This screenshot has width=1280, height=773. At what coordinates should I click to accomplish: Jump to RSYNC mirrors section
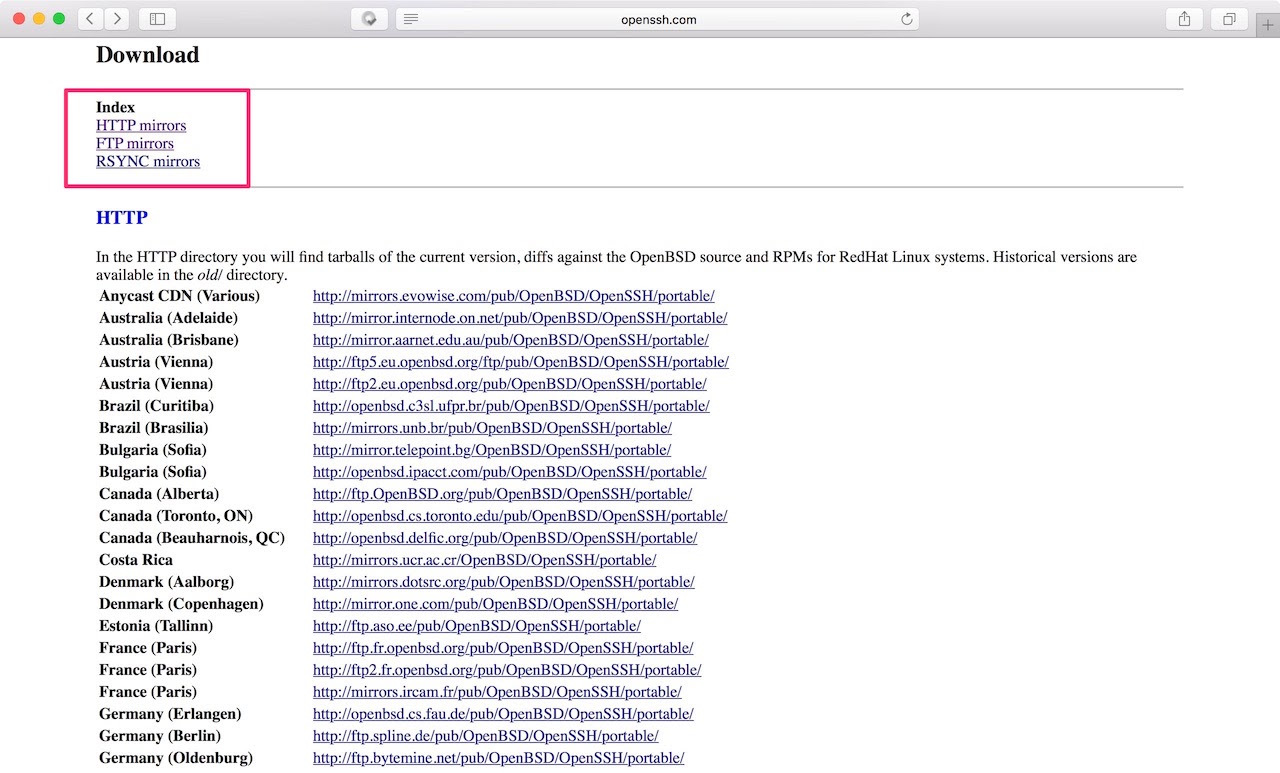(148, 161)
